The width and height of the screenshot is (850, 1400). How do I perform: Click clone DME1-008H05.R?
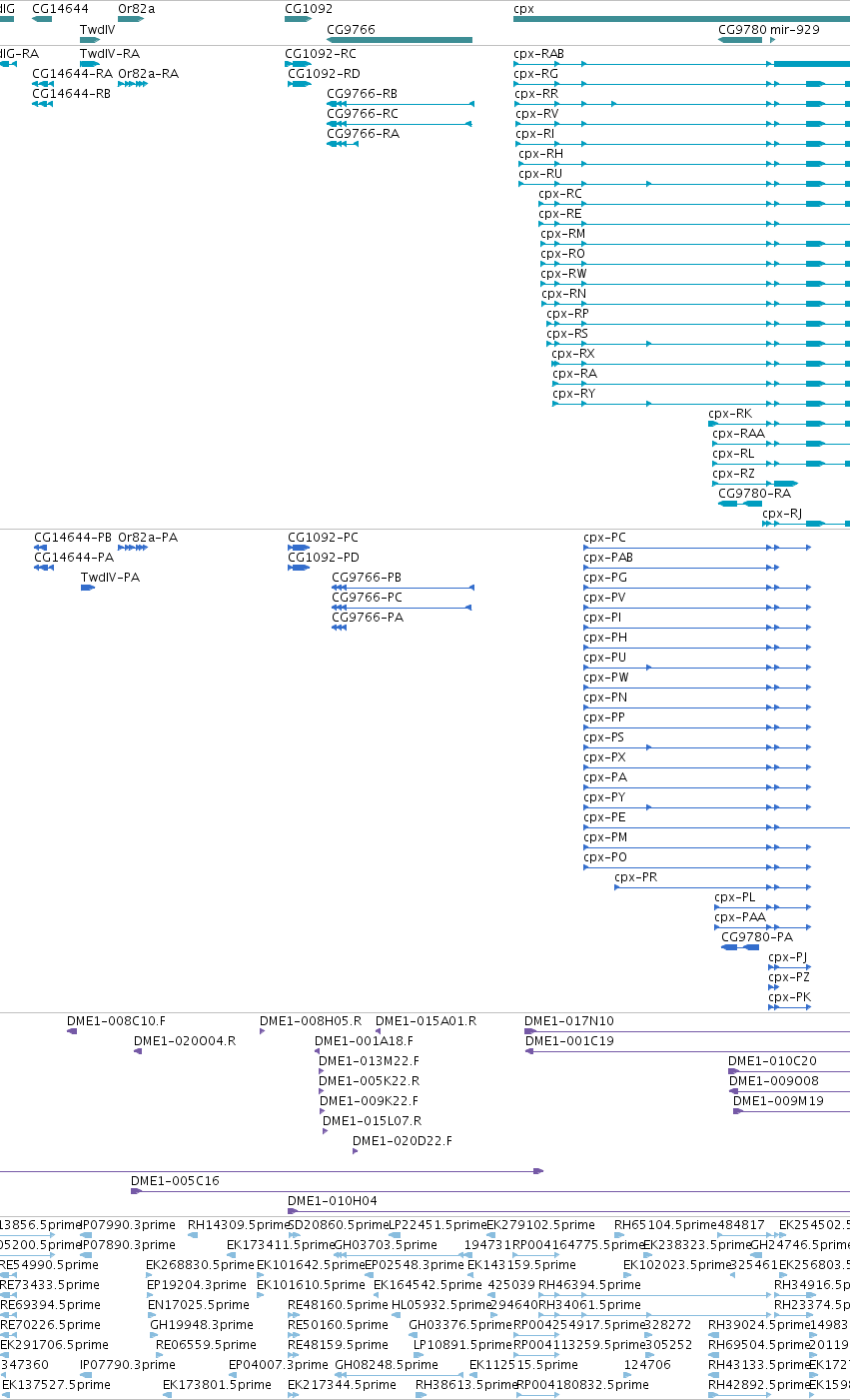[x=311, y=1021]
